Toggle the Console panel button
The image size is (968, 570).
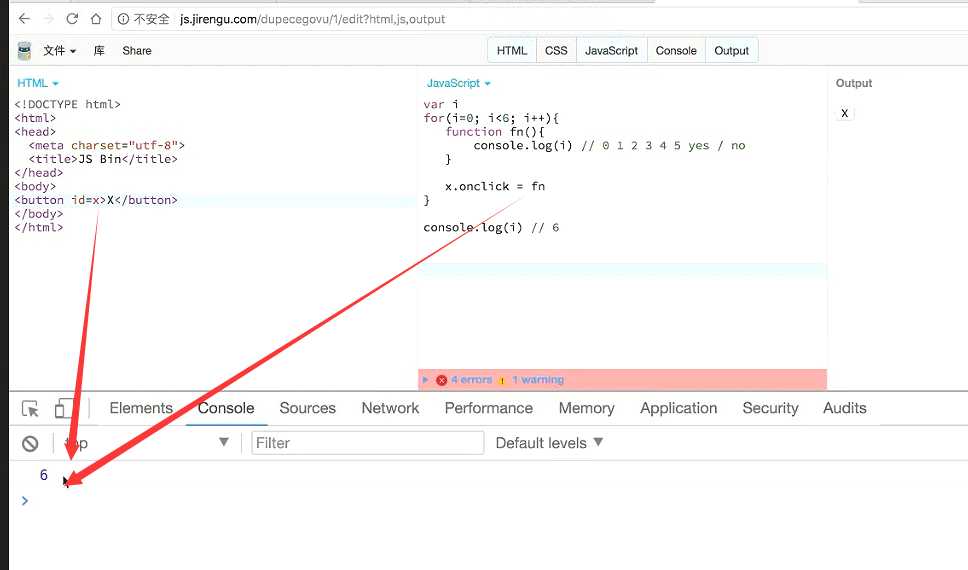(676, 51)
